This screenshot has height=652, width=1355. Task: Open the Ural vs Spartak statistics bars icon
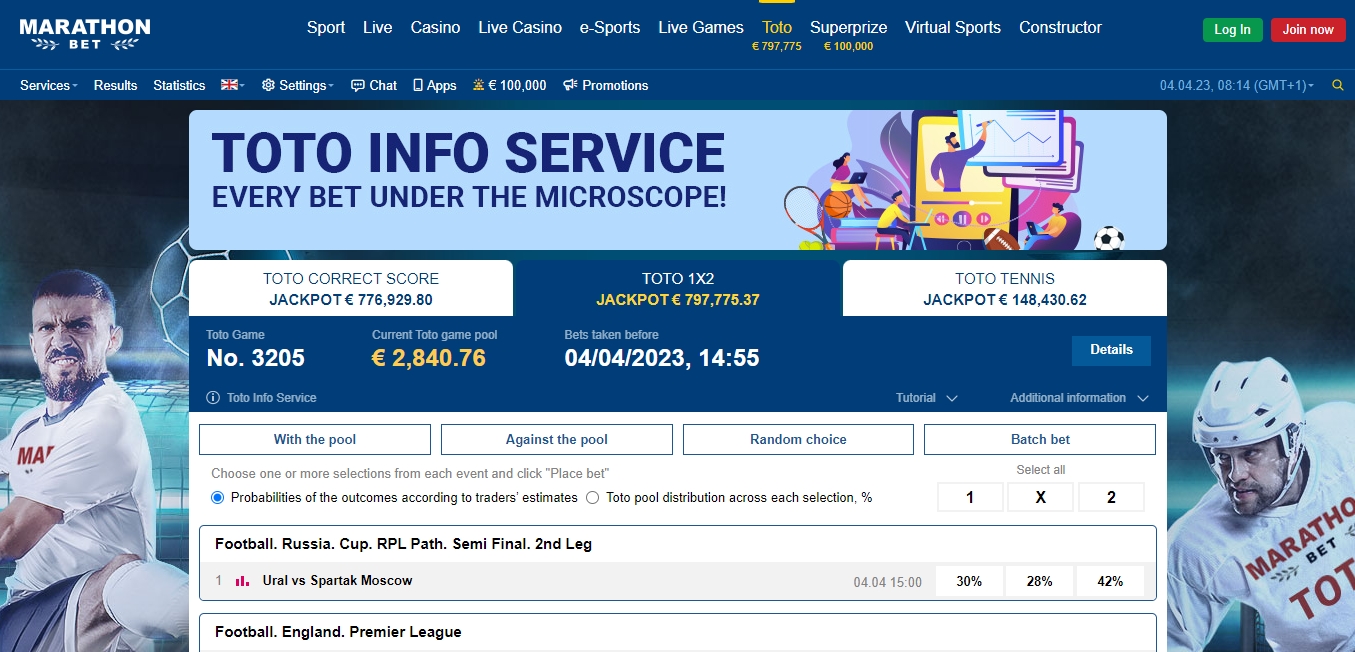pyautogui.click(x=242, y=580)
